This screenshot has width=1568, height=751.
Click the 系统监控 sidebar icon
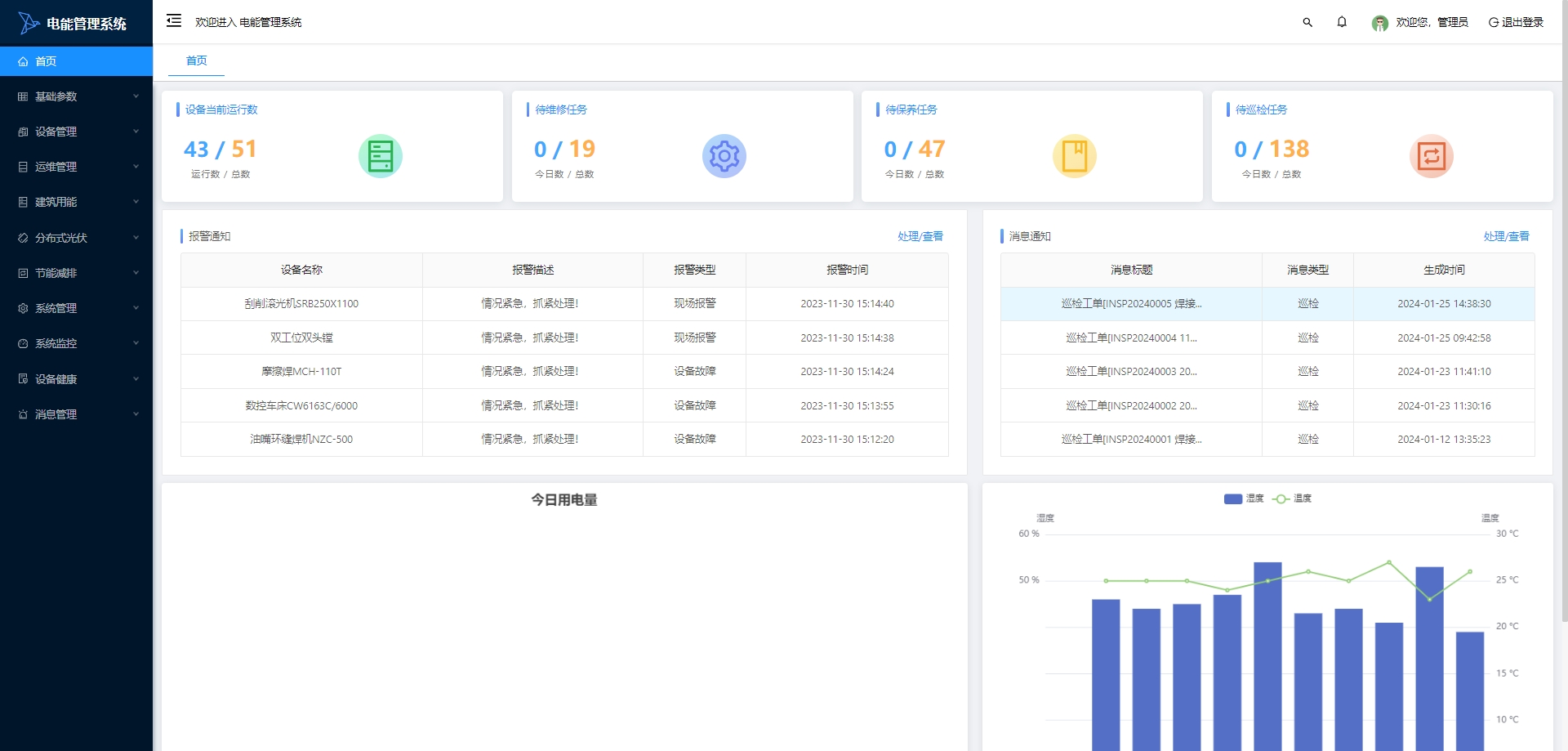coord(23,343)
